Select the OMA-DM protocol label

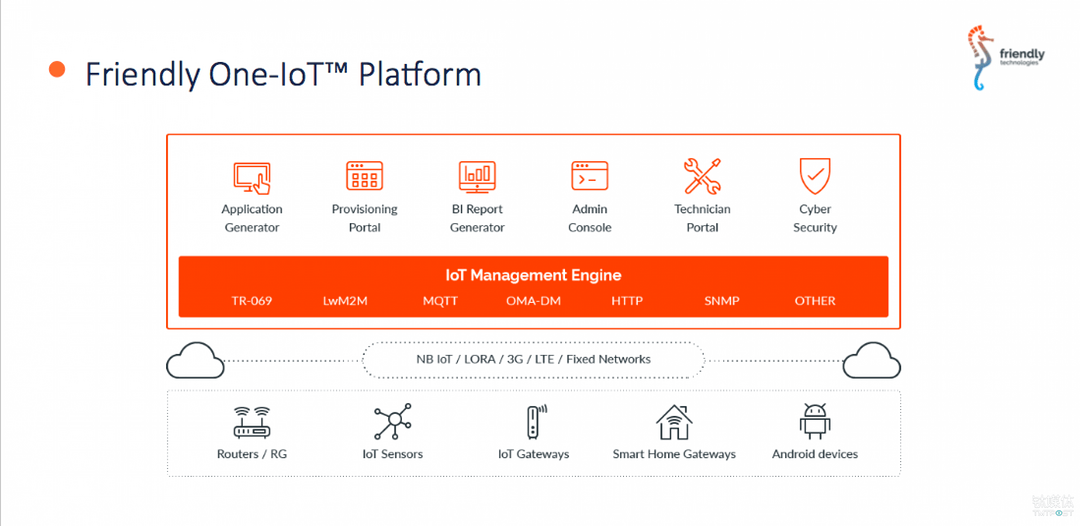click(x=533, y=301)
